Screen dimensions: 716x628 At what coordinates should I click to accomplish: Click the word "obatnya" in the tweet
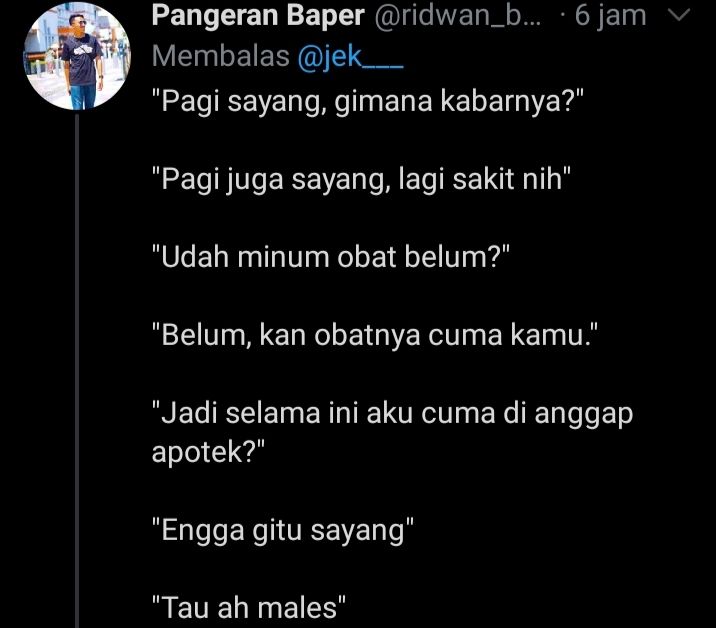pos(367,336)
